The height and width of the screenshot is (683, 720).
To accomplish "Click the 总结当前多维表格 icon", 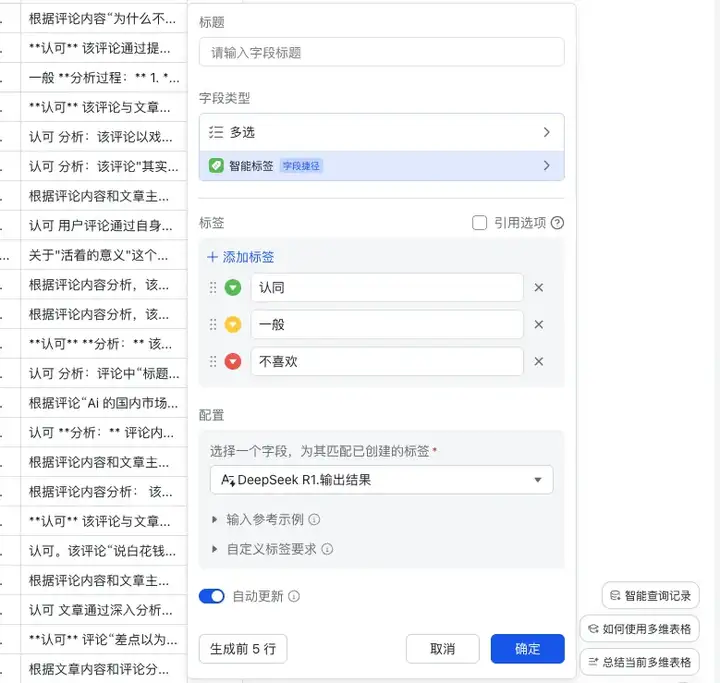I will click(593, 662).
